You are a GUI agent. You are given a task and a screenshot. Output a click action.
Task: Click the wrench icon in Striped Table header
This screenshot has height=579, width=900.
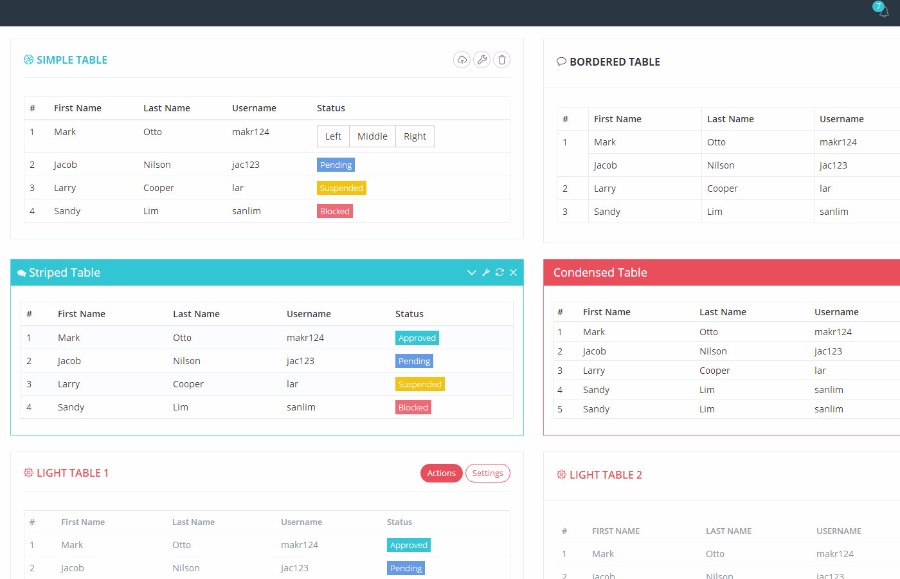click(x=486, y=272)
